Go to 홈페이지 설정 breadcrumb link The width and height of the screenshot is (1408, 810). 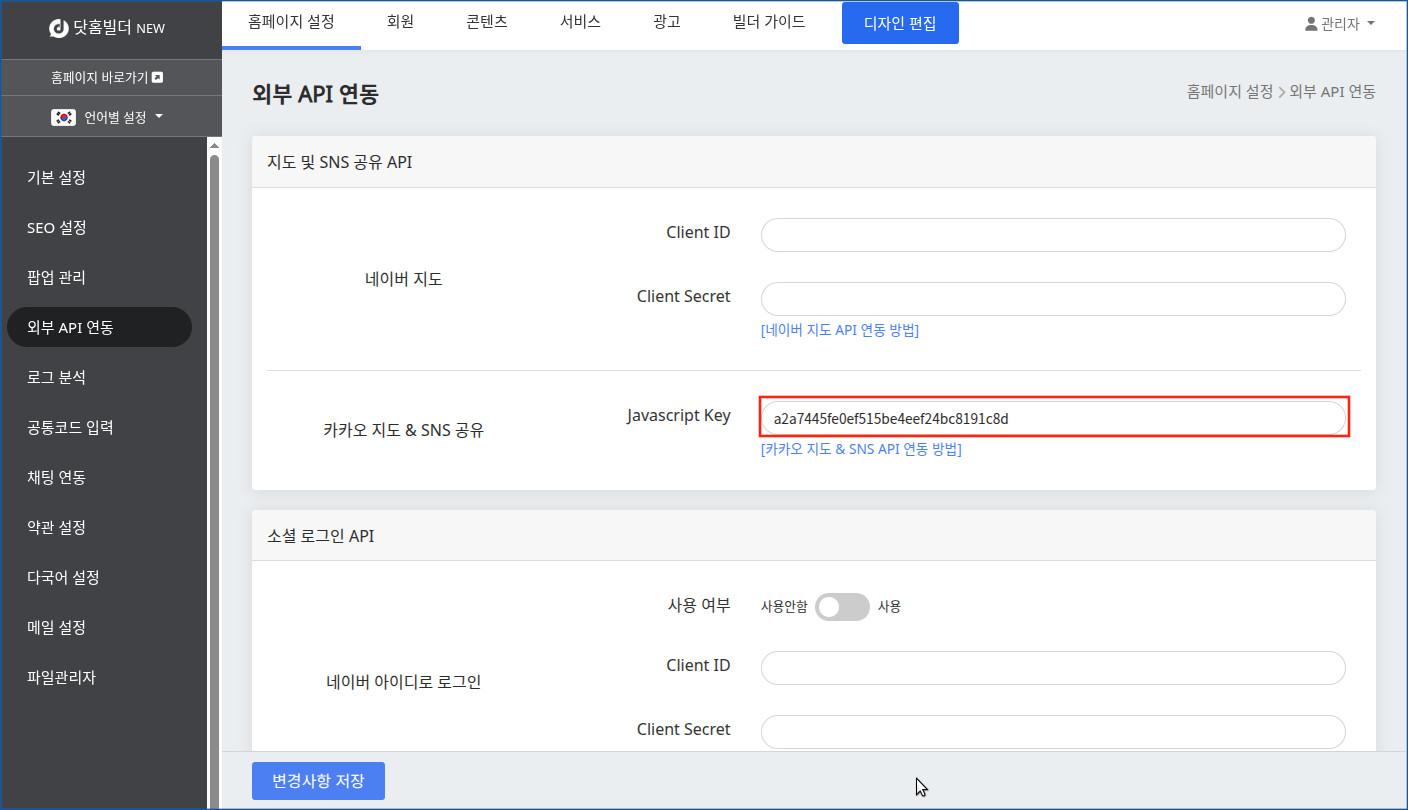click(1229, 92)
